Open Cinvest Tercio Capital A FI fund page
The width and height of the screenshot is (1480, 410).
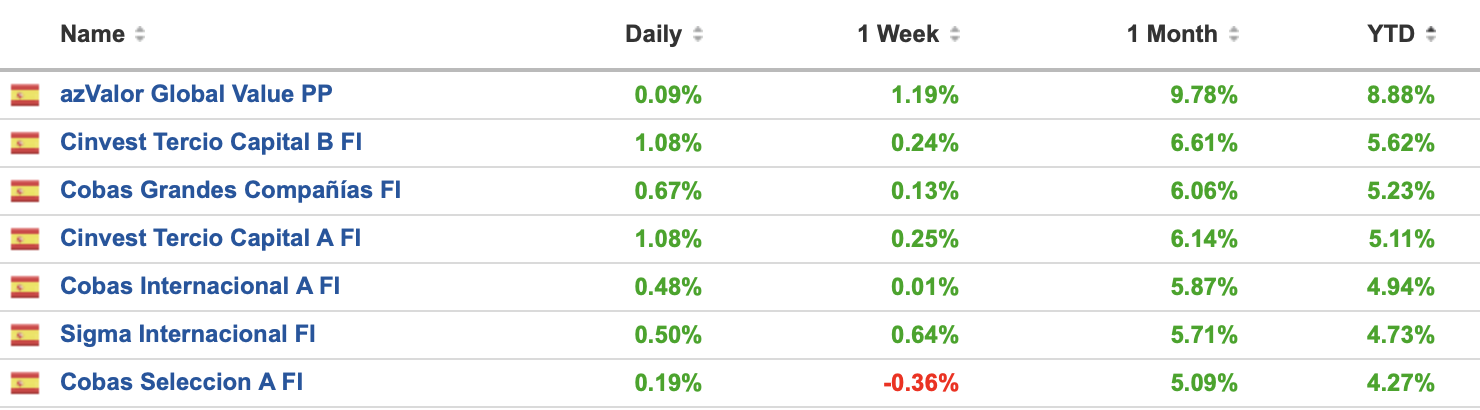211,239
